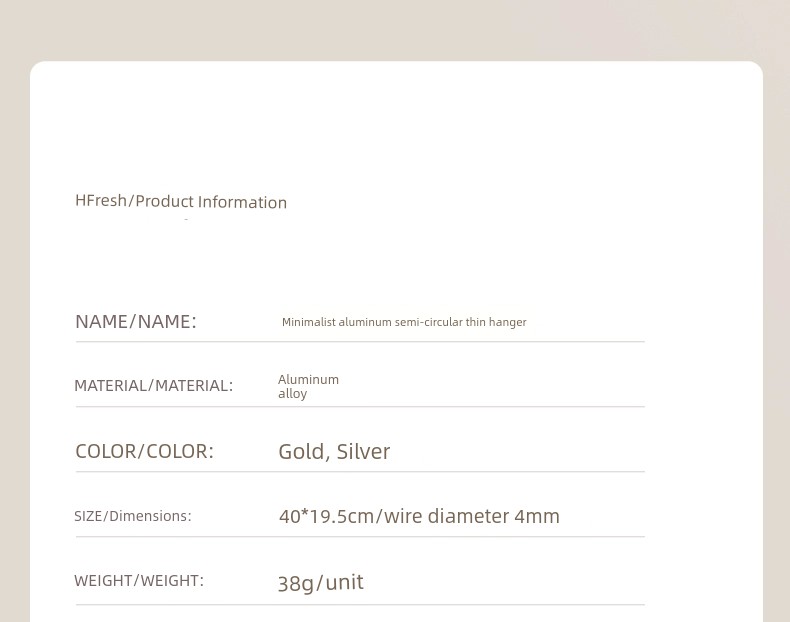Select the COLOR/COLOR: label

[x=145, y=451]
